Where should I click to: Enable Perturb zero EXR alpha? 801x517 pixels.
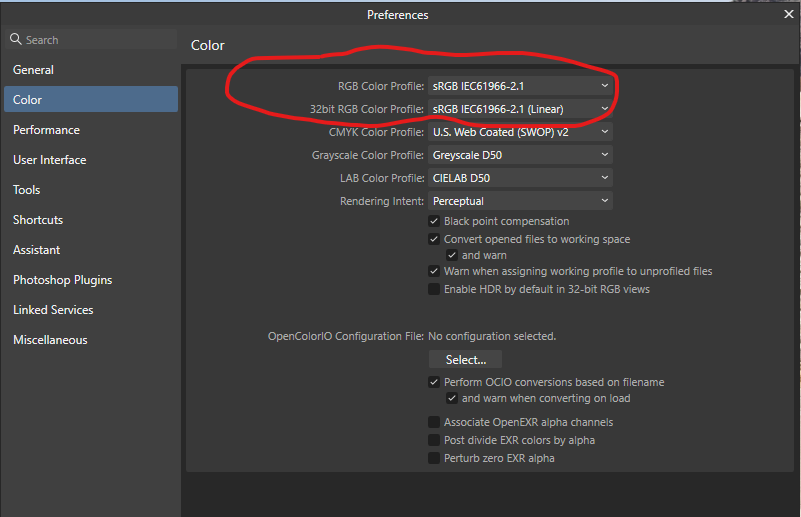[x=434, y=458]
